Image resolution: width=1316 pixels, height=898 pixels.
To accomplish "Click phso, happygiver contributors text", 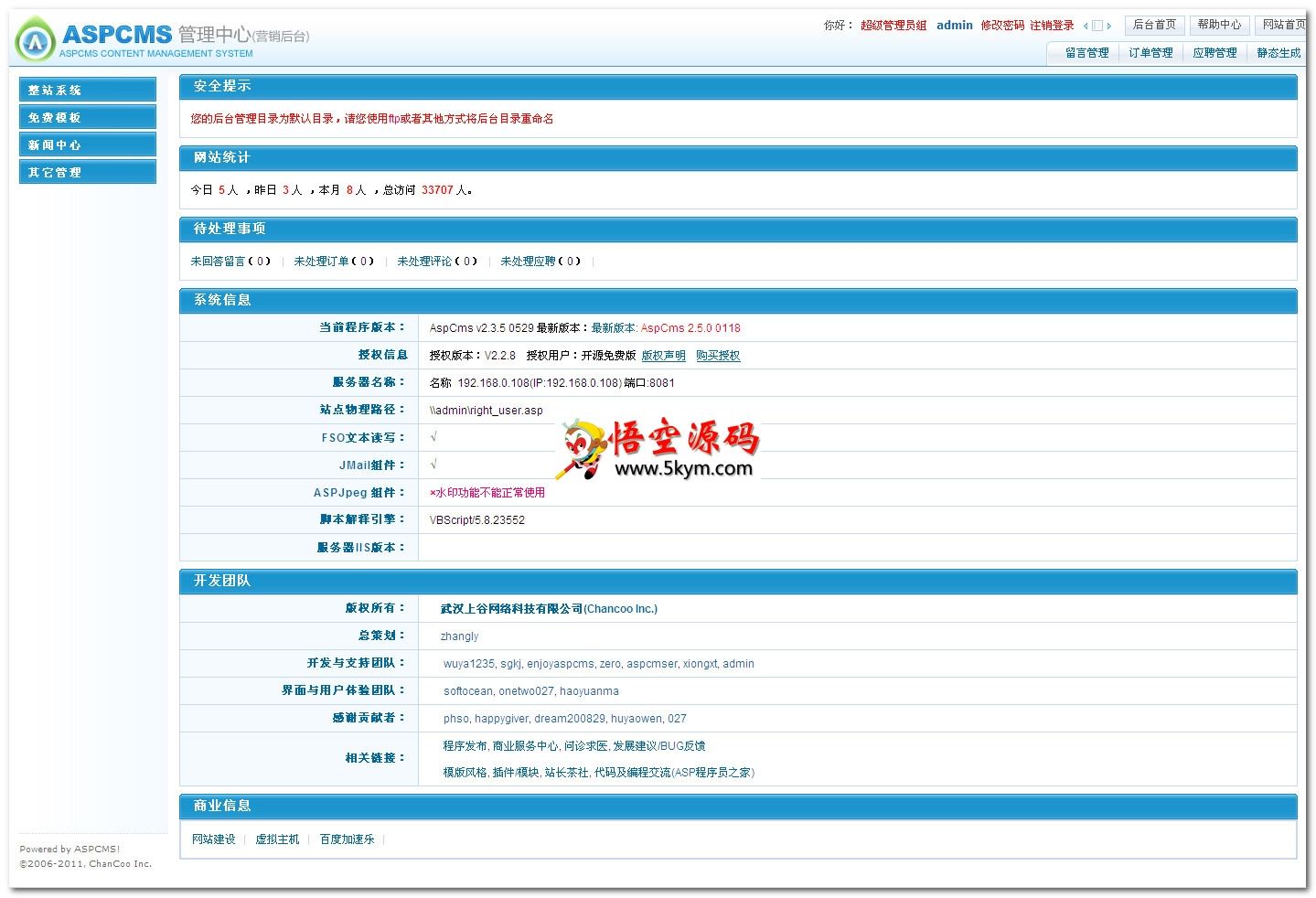I will [x=565, y=719].
